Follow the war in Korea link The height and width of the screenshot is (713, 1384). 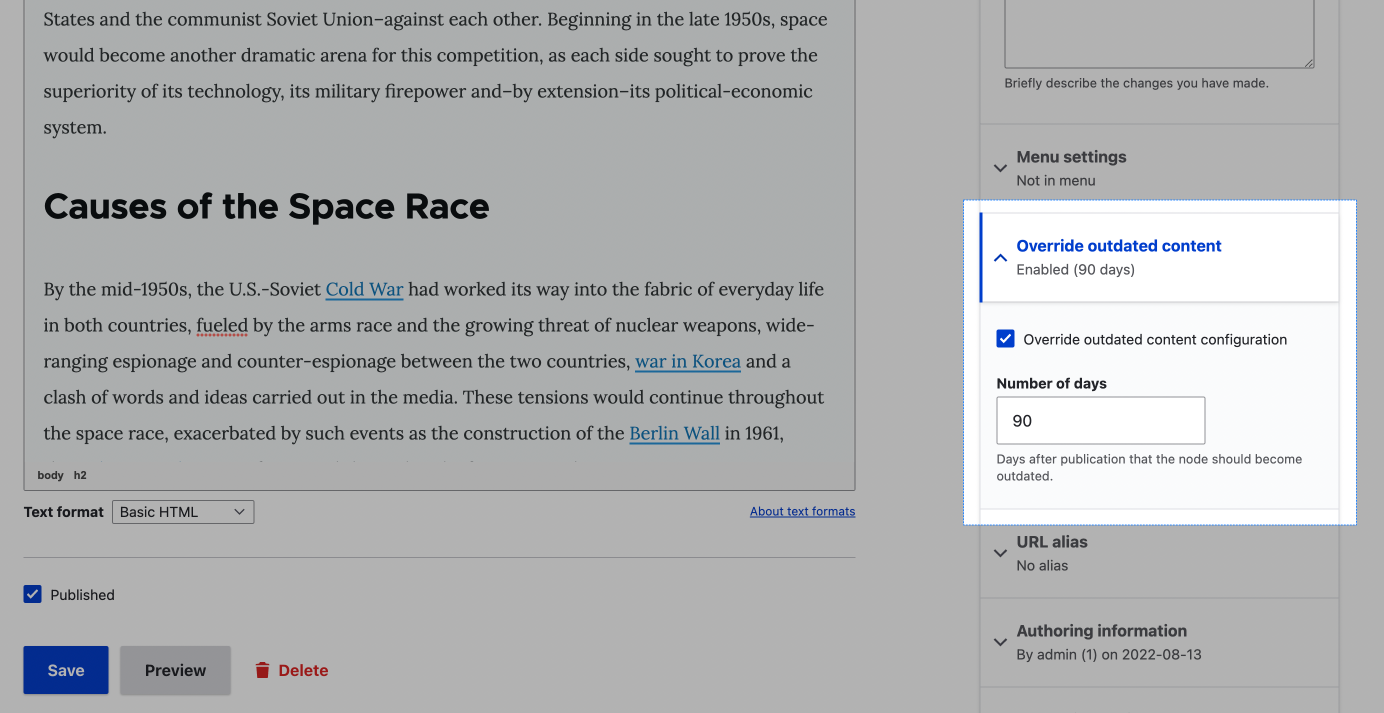pyautogui.click(x=688, y=362)
